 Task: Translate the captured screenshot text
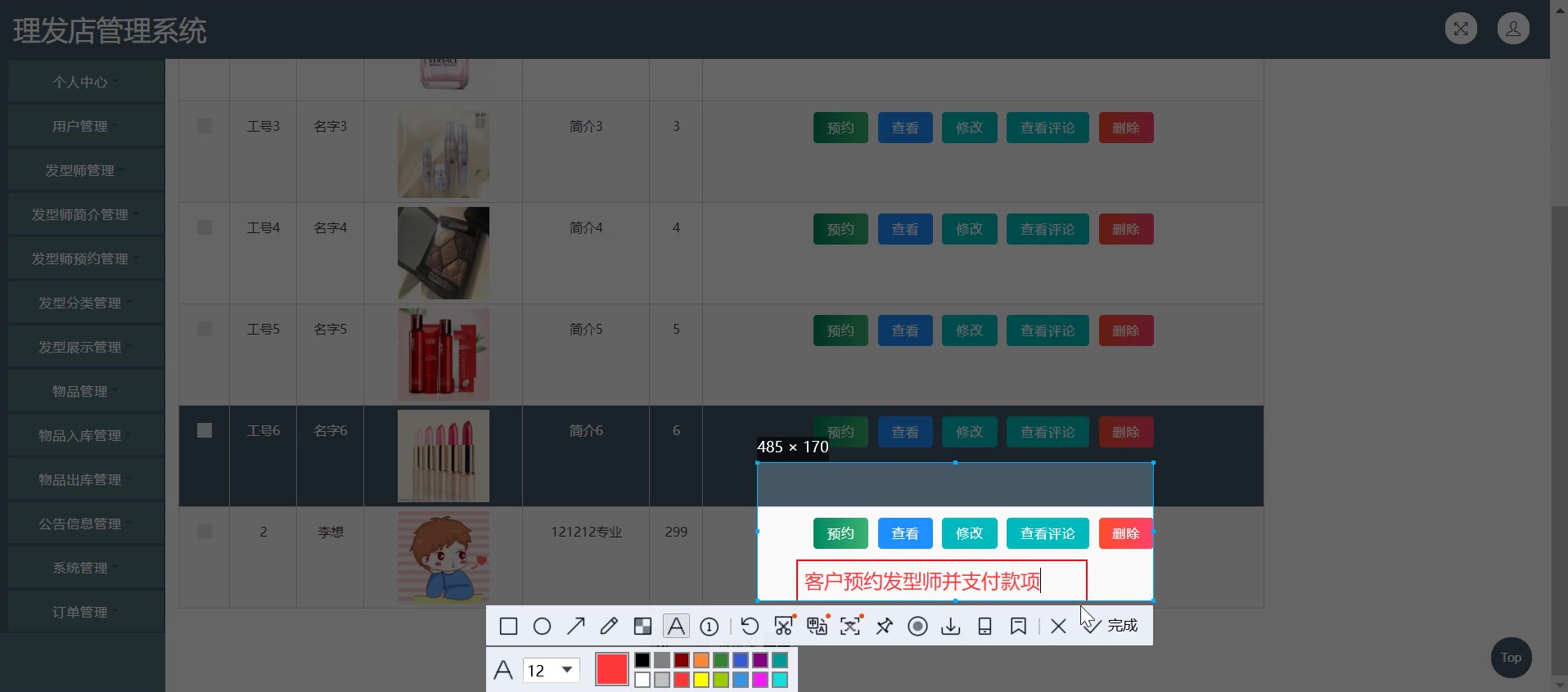[x=817, y=627]
